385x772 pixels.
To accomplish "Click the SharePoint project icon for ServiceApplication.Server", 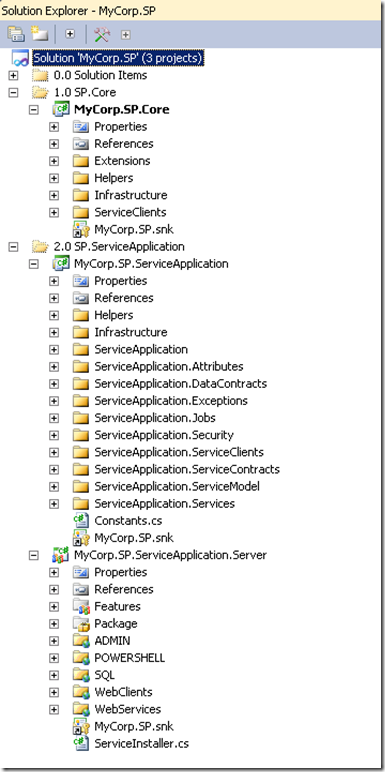I will coord(61,555).
